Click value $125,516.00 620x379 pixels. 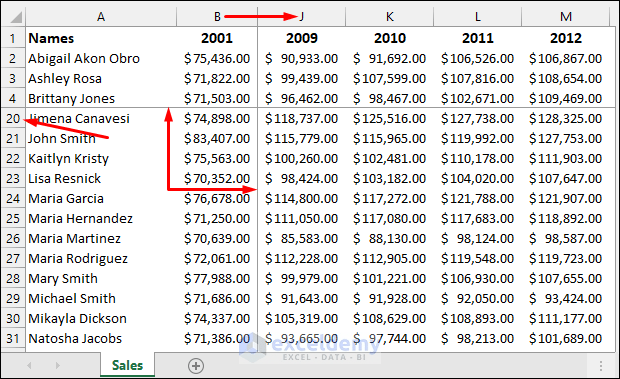[389, 118]
